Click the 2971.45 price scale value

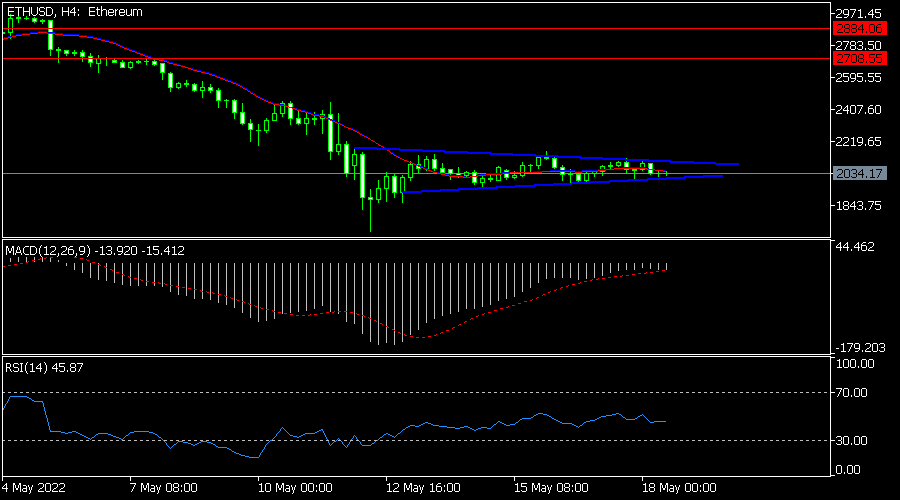point(858,13)
